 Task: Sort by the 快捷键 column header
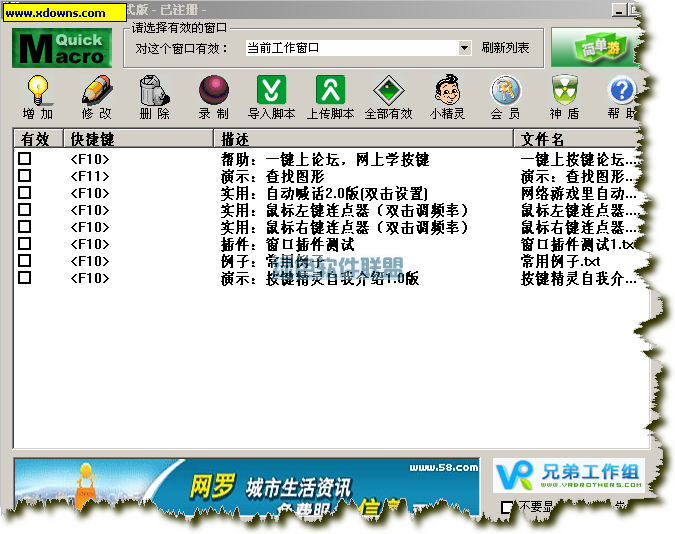tap(138, 139)
